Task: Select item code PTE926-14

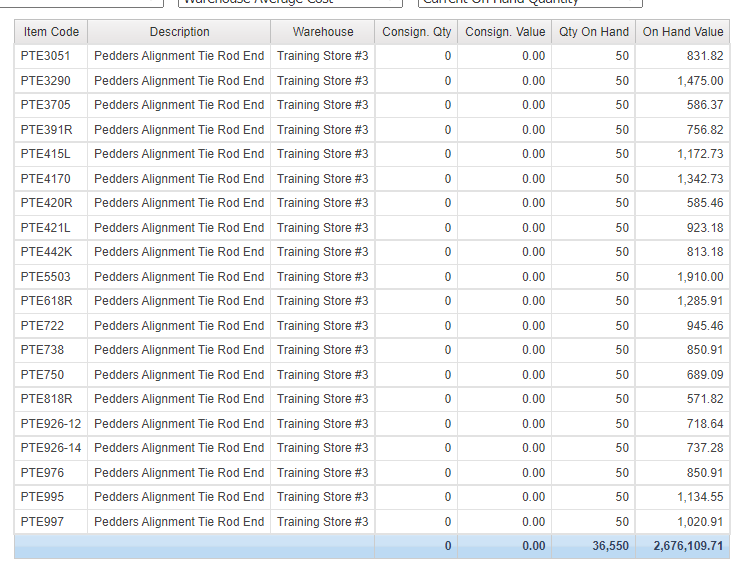Action: click(x=51, y=448)
